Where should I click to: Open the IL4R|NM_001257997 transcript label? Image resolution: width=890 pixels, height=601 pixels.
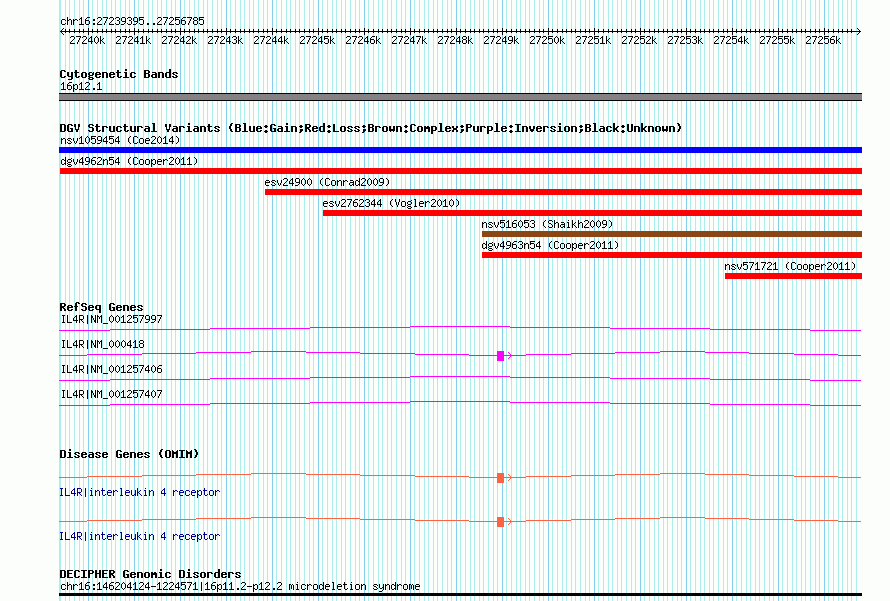111,320
